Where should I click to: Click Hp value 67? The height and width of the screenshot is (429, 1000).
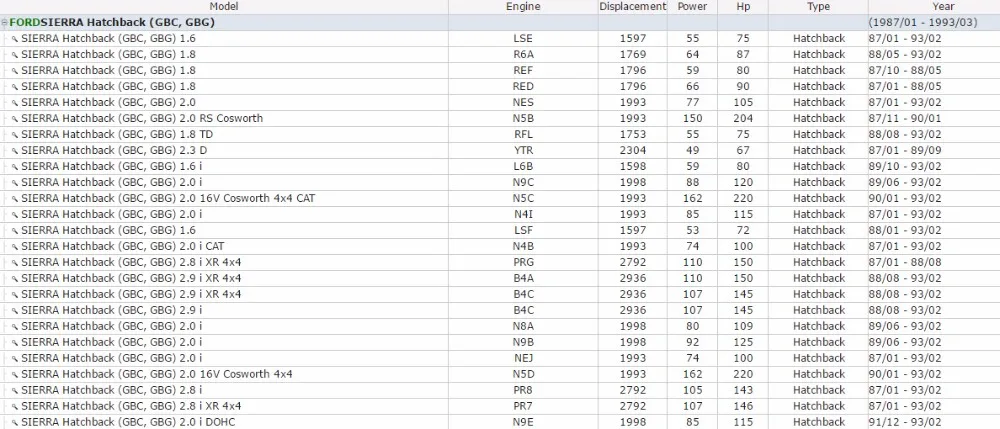pos(743,150)
